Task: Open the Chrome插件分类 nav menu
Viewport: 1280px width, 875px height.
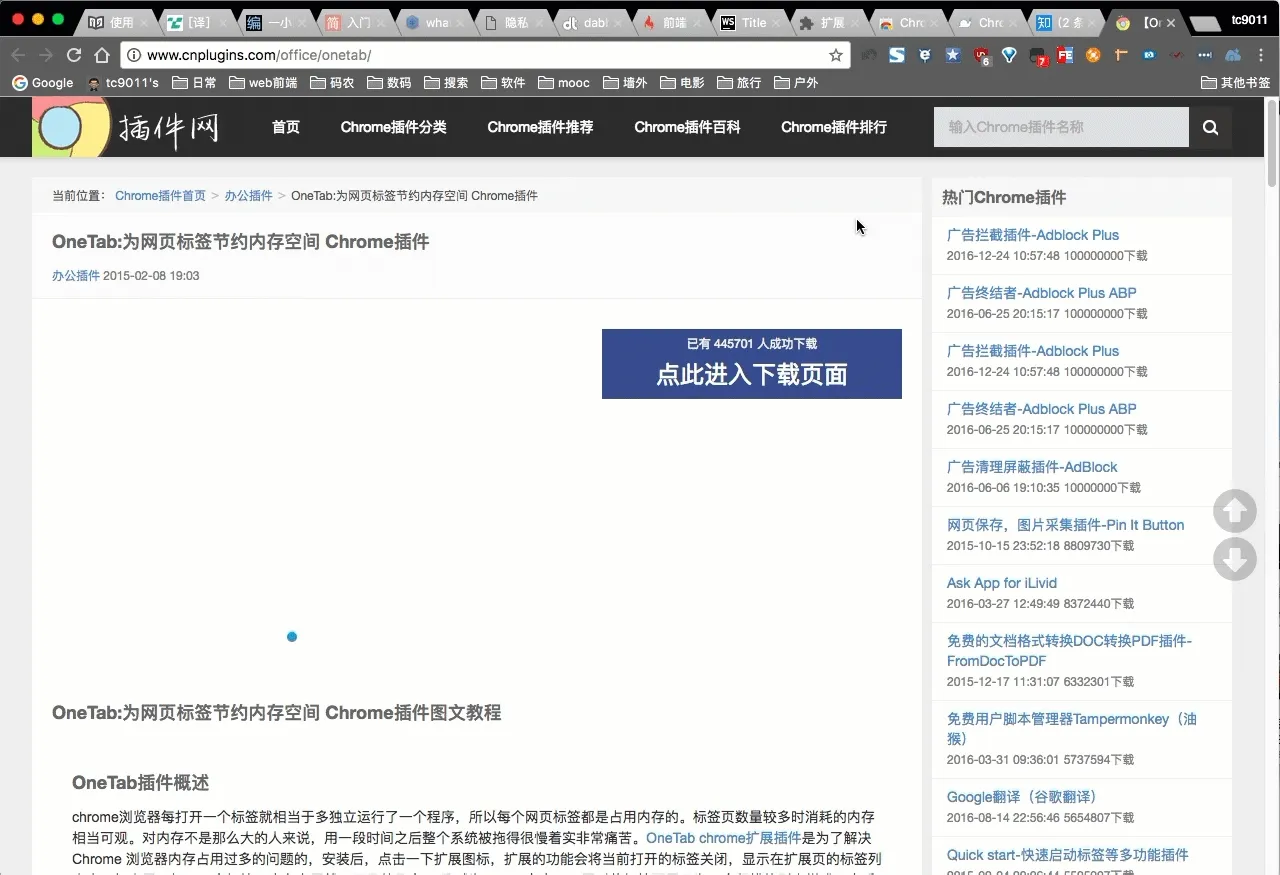Action: pos(393,127)
